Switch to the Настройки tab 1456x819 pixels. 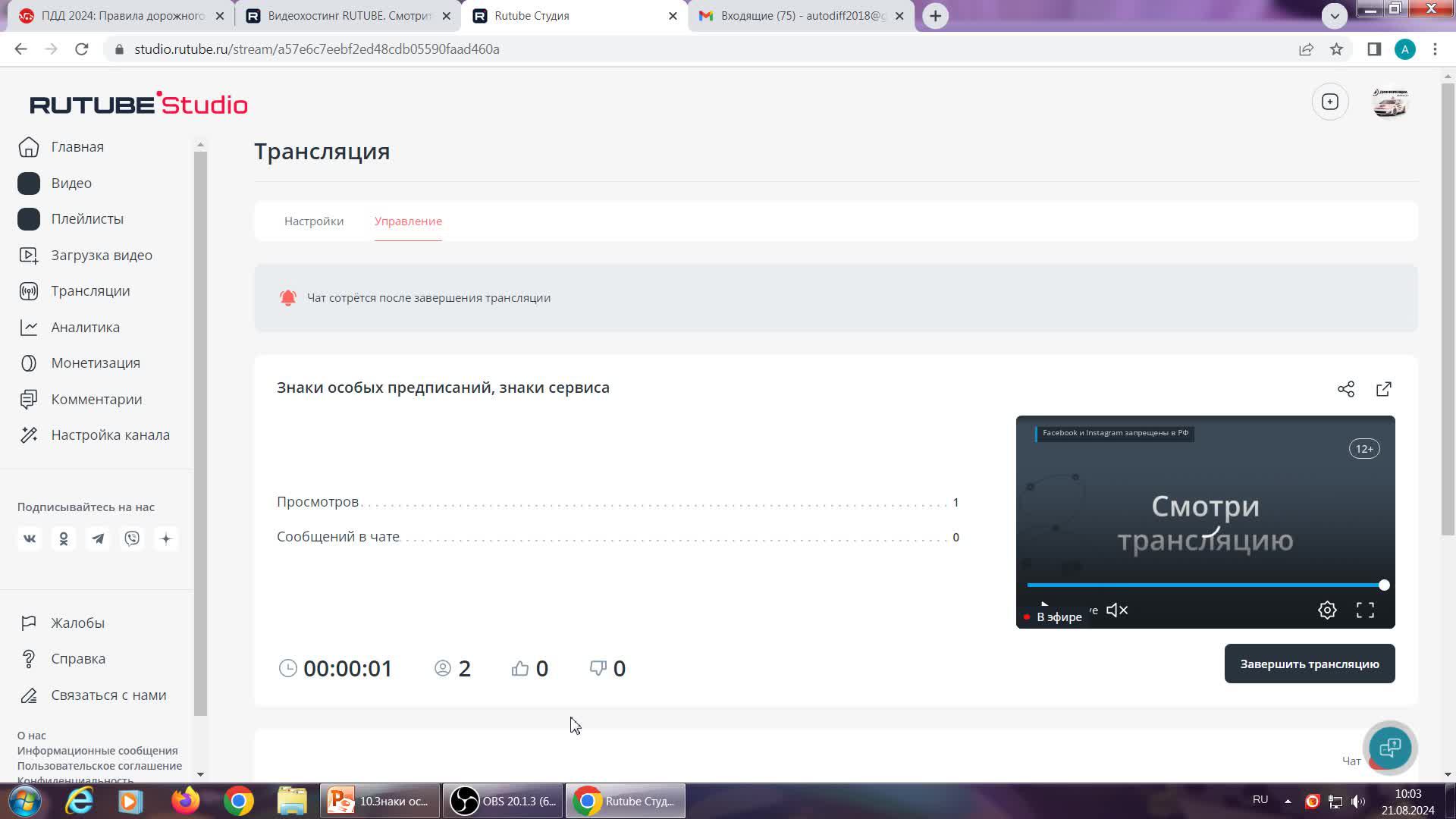point(314,221)
